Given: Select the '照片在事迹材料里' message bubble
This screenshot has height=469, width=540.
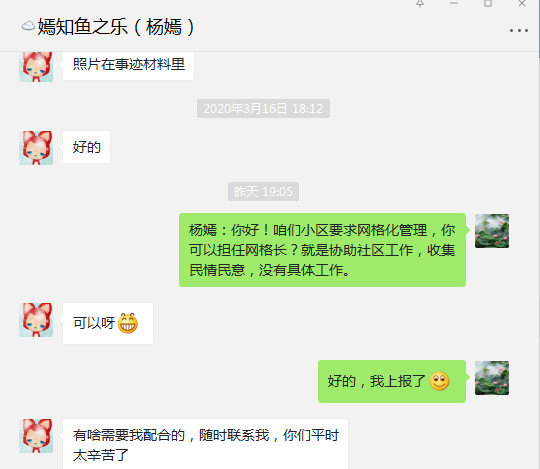Looking at the screenshot, I should 128,65.
